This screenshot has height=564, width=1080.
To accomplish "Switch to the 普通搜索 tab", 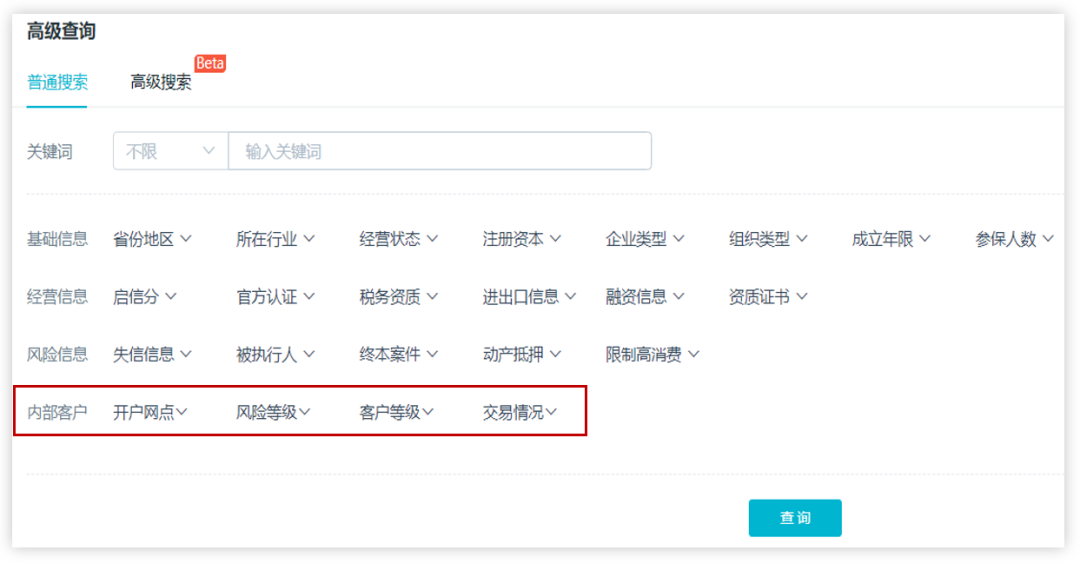I will (x=57, y=83).
